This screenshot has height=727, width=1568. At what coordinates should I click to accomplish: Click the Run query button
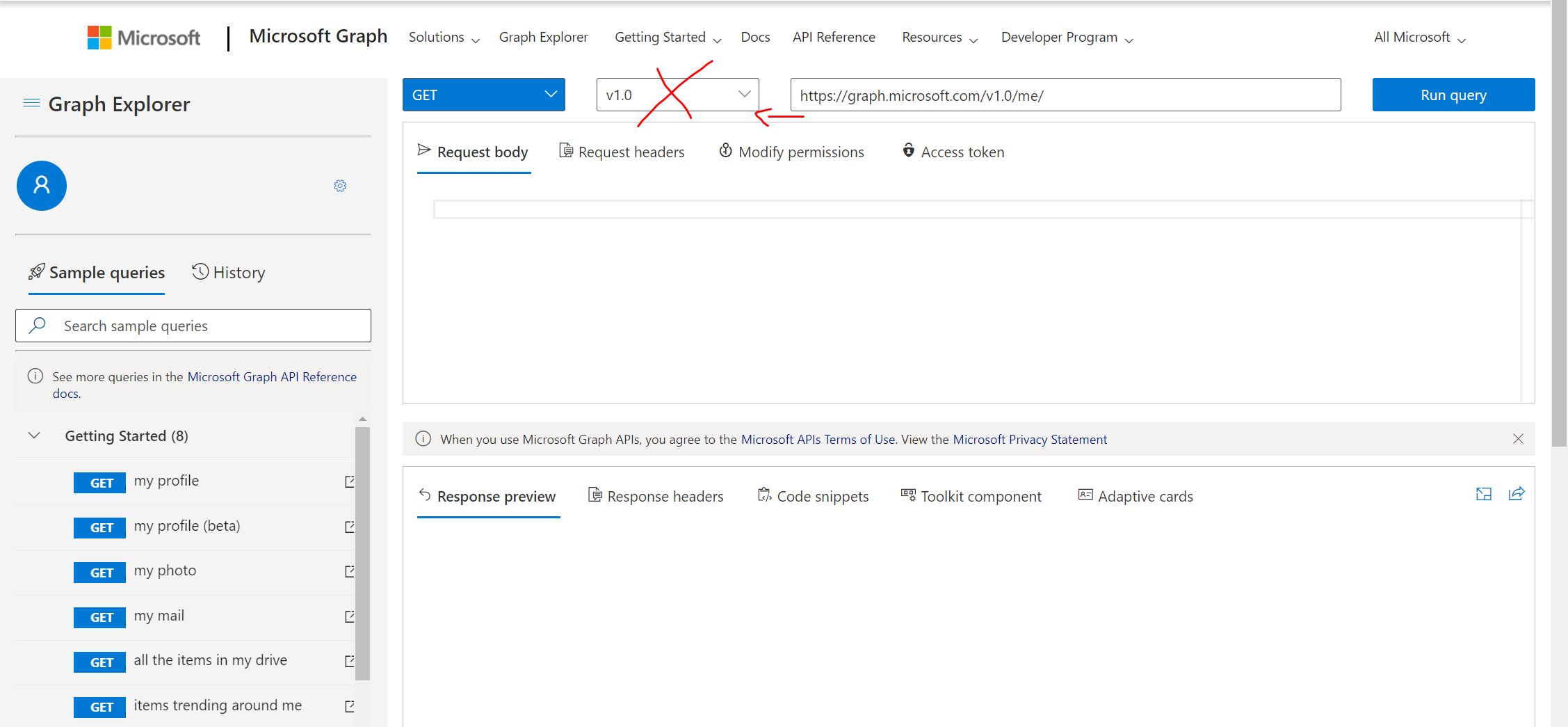click(x=1453, y=95)
